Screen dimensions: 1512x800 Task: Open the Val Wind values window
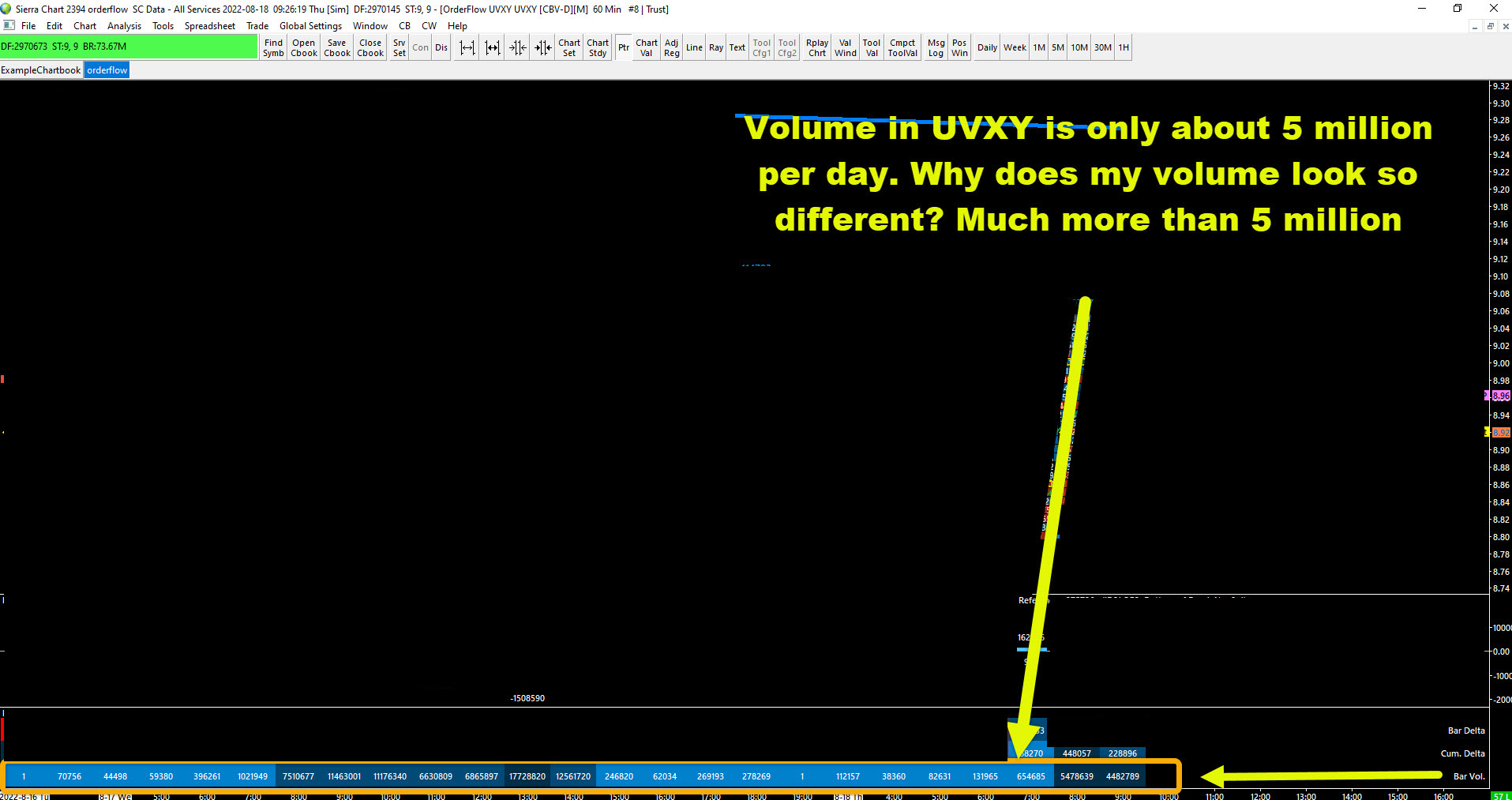click(x=846, y=48)
